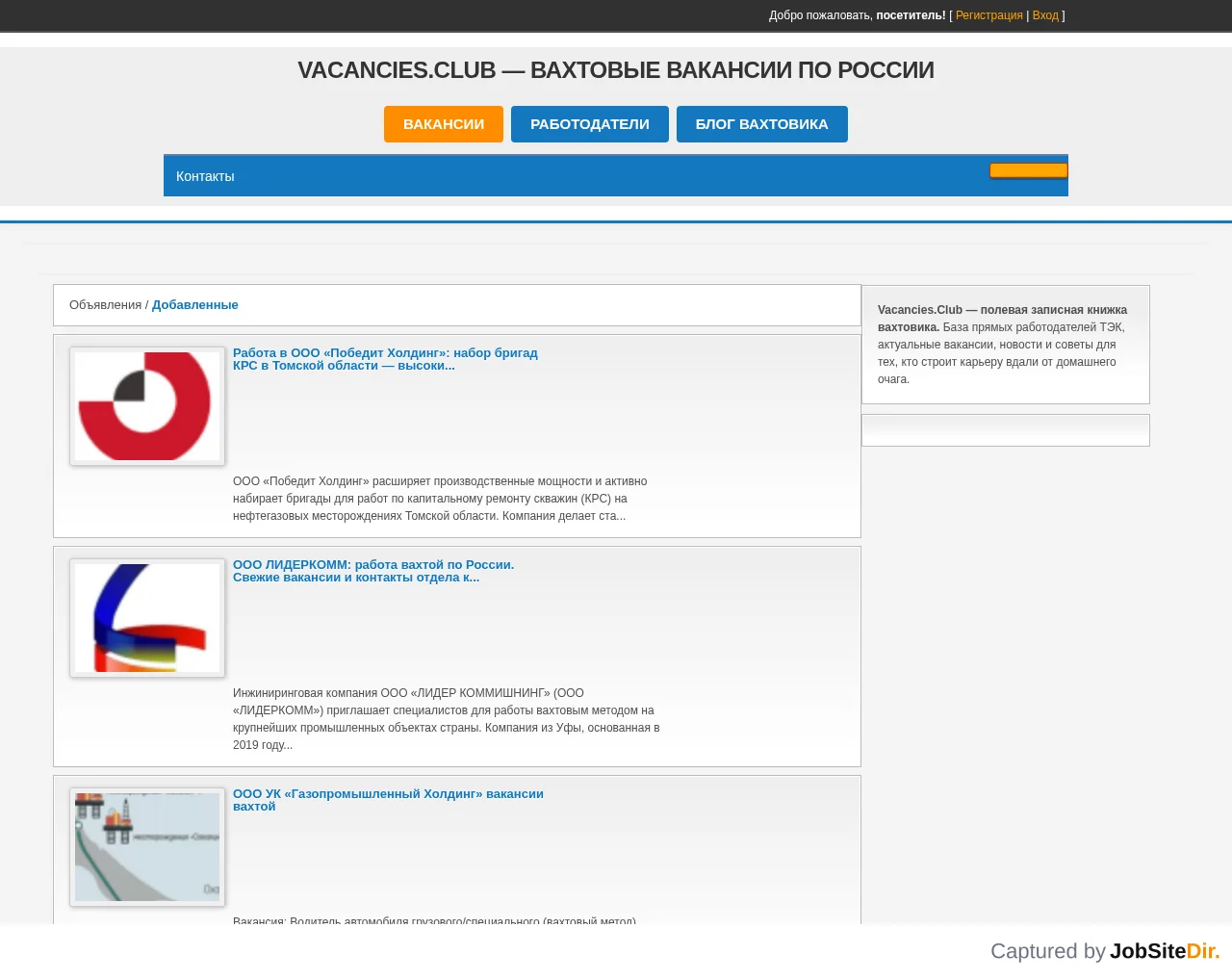Go to БЛОГ ВАХТОВИКА tab
Image resolution: width=1232 pixels, height=980 pixels.
tap(762, 124)
